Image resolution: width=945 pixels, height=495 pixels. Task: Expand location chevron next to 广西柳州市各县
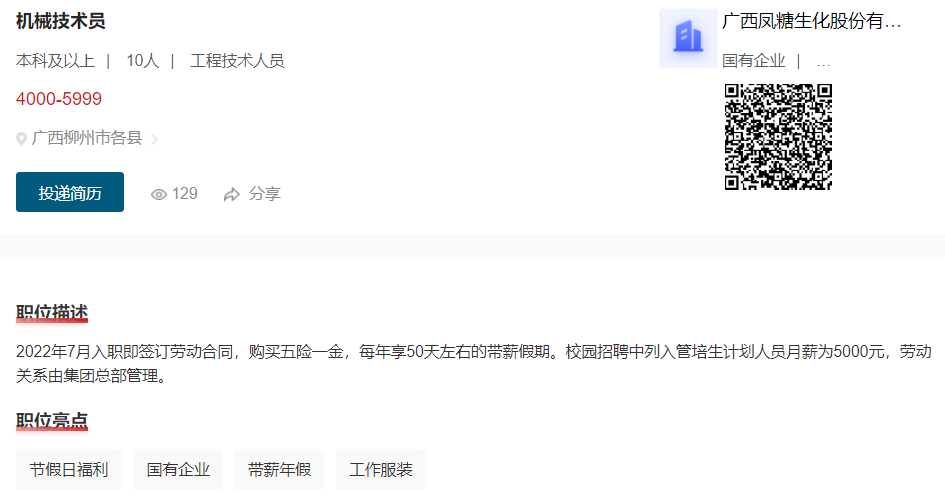(154, 139)
